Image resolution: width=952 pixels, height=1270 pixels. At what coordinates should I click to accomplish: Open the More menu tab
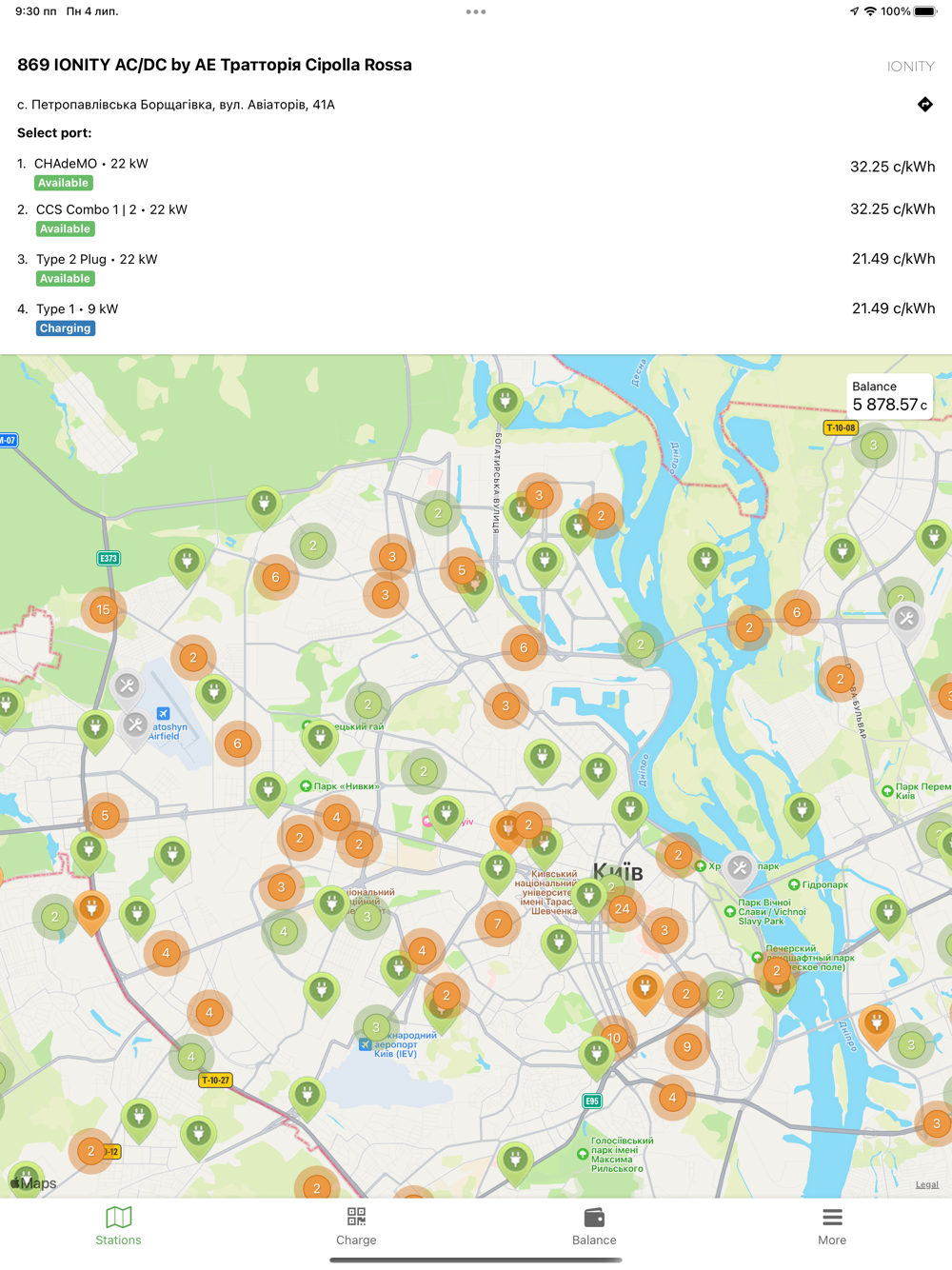coord(832,1226)
